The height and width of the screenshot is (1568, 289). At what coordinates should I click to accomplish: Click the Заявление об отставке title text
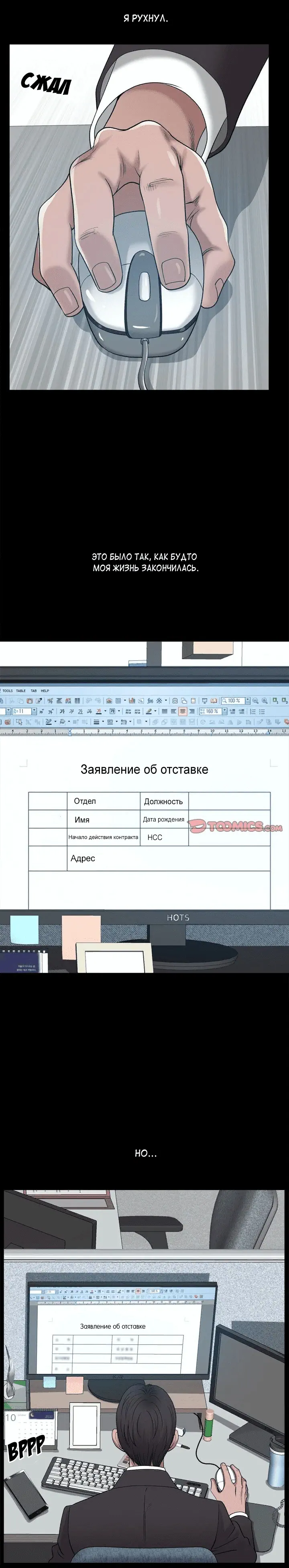[x=144, y=770]
